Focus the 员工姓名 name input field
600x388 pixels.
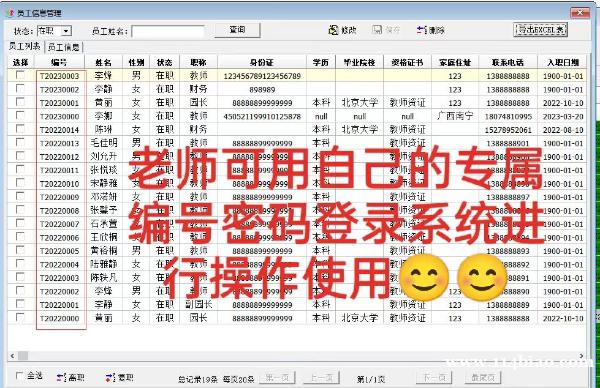tap(168, 31)
